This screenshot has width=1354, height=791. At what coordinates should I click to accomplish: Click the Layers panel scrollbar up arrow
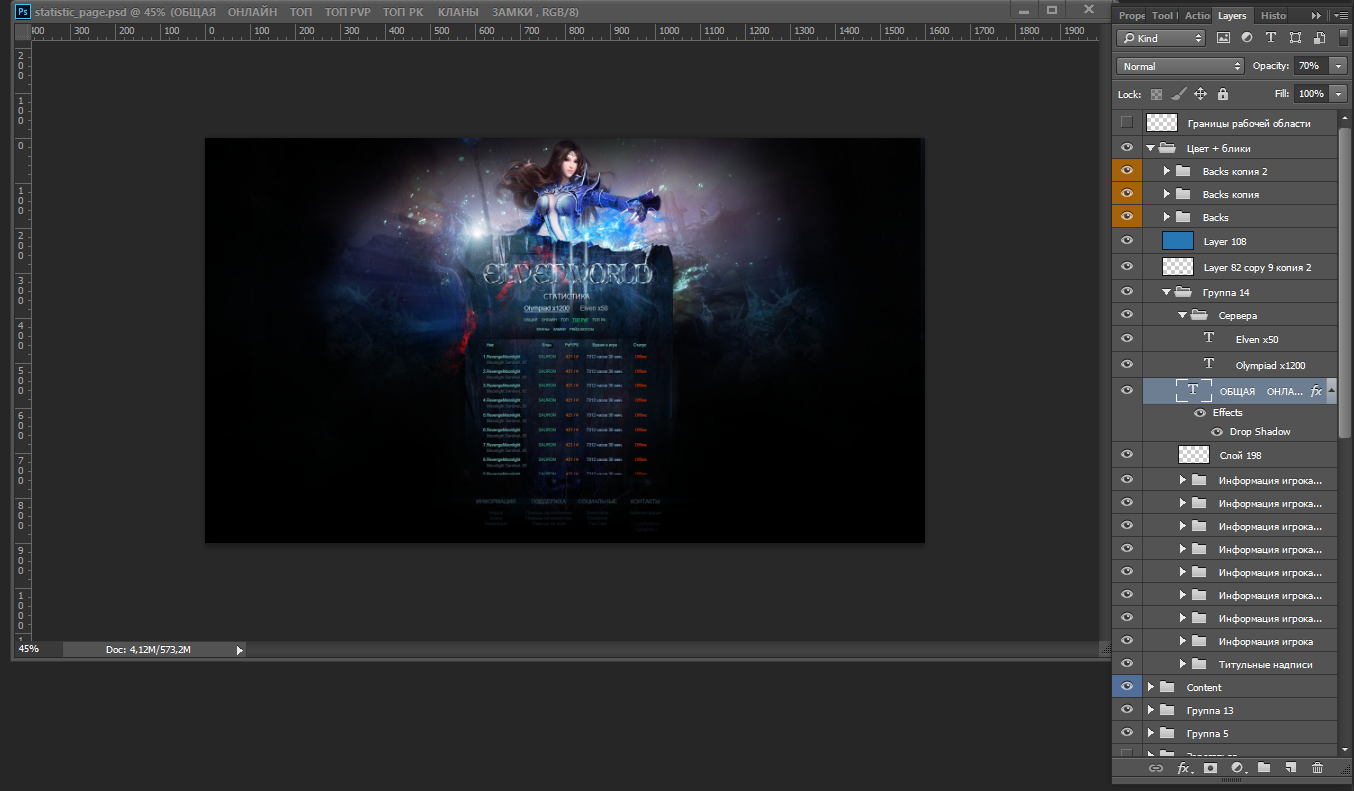click(x=1344, y=116)
